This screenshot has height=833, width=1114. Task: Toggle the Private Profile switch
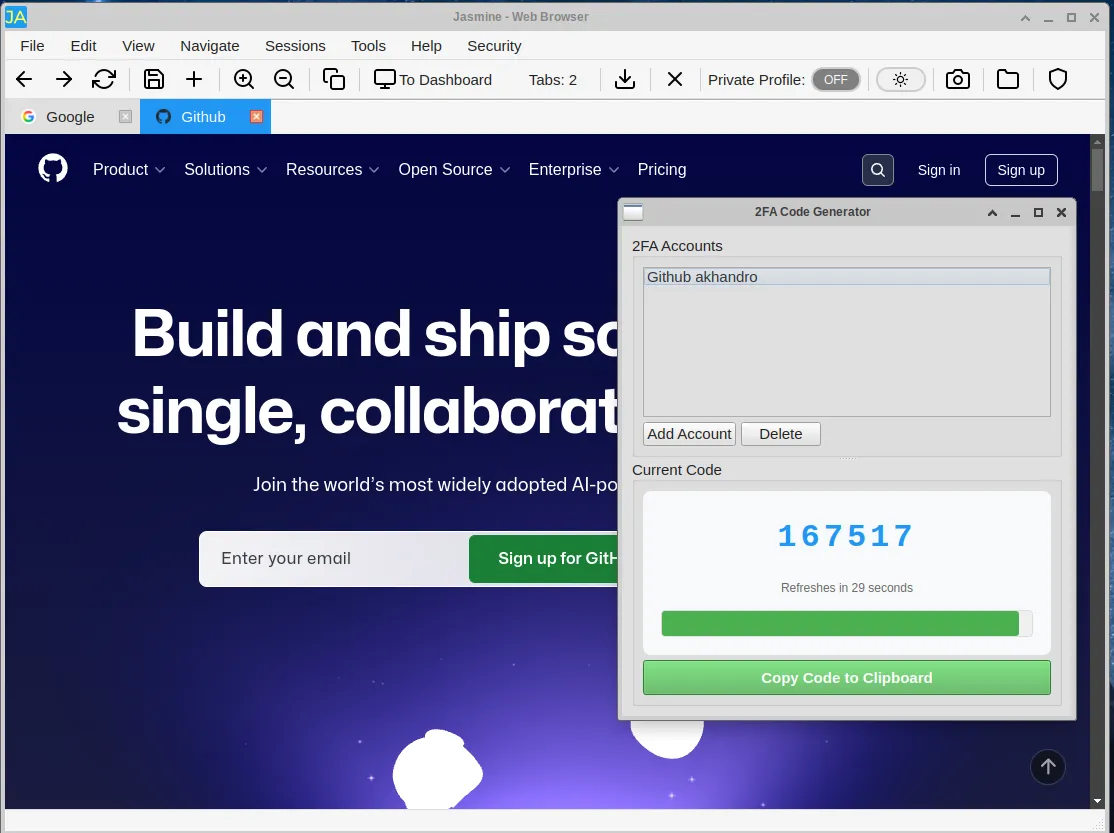[835, 80]
